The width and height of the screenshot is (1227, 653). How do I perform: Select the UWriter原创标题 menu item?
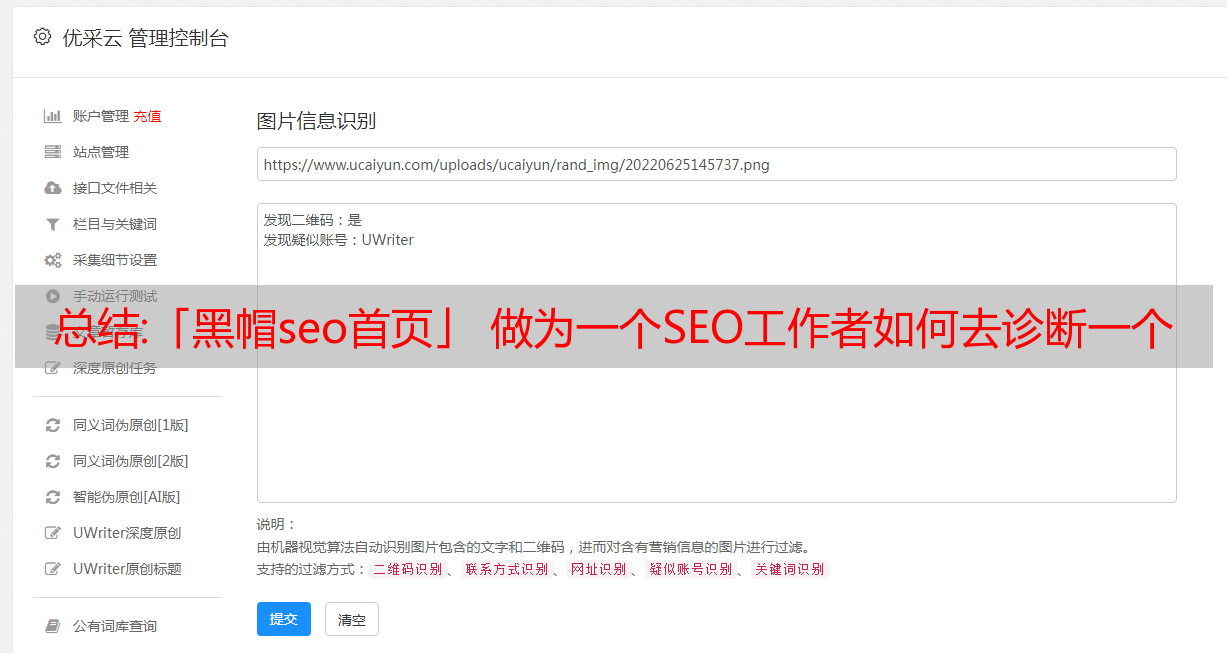(127, 569)
